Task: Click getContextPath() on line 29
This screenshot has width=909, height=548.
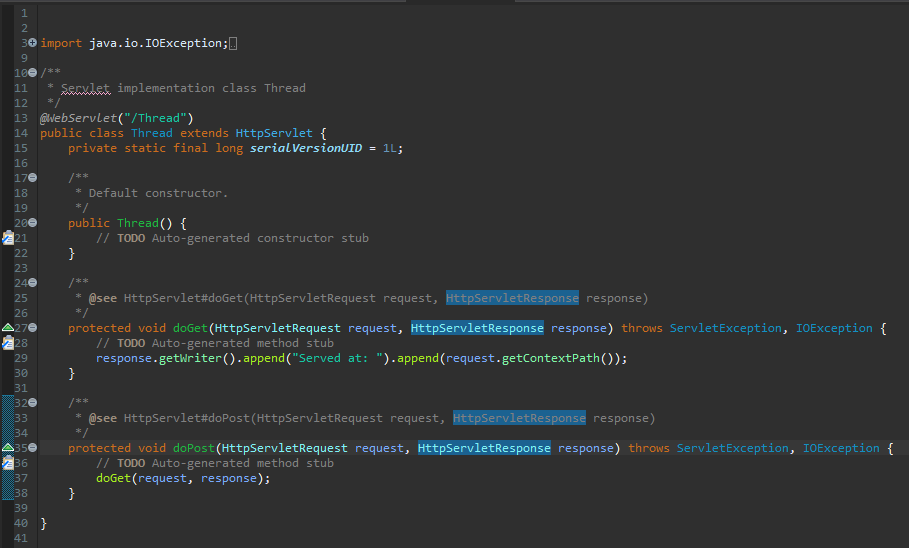Action: (x=558, y=358)
